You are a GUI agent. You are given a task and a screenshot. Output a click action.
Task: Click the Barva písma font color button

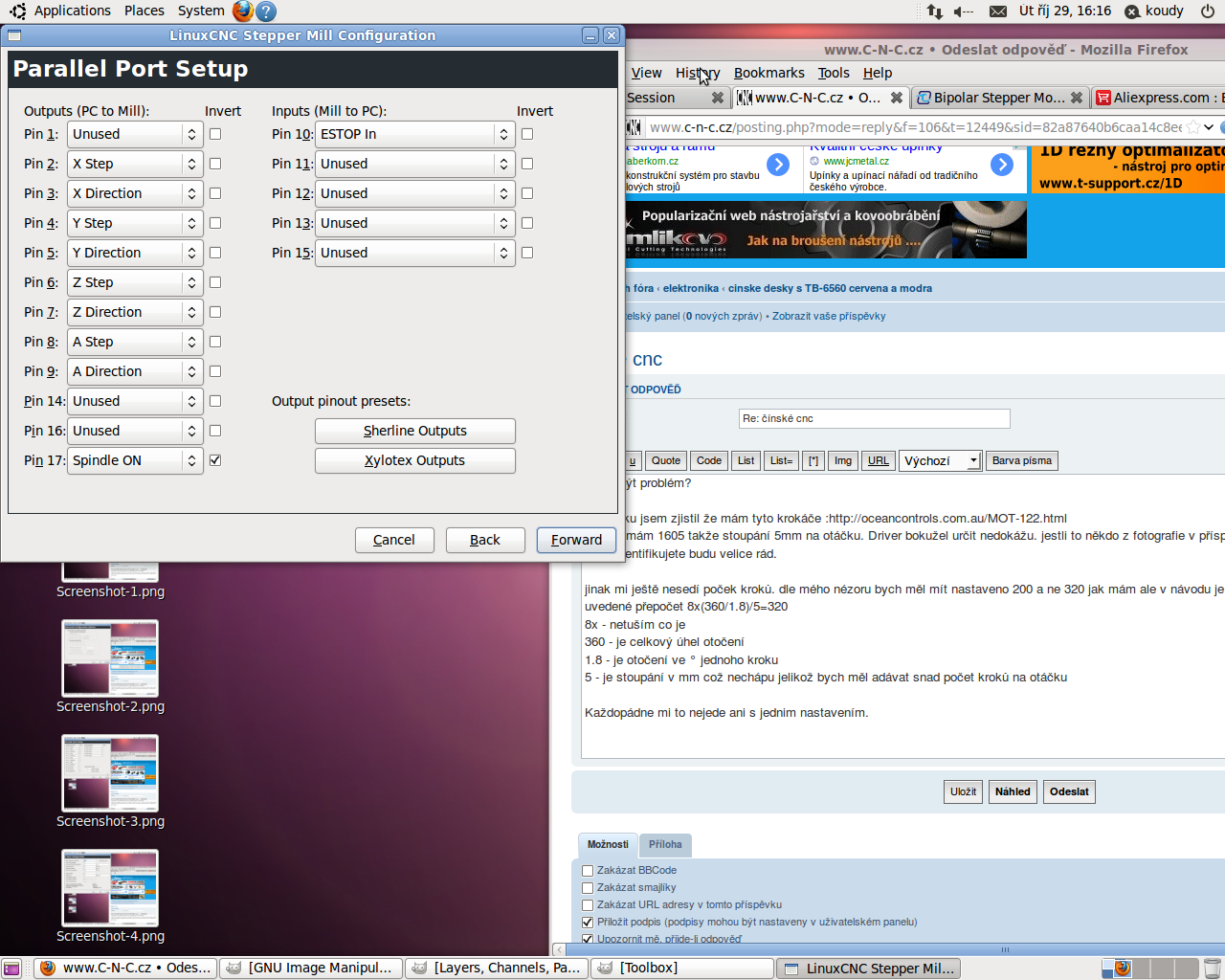(1021, 461)
